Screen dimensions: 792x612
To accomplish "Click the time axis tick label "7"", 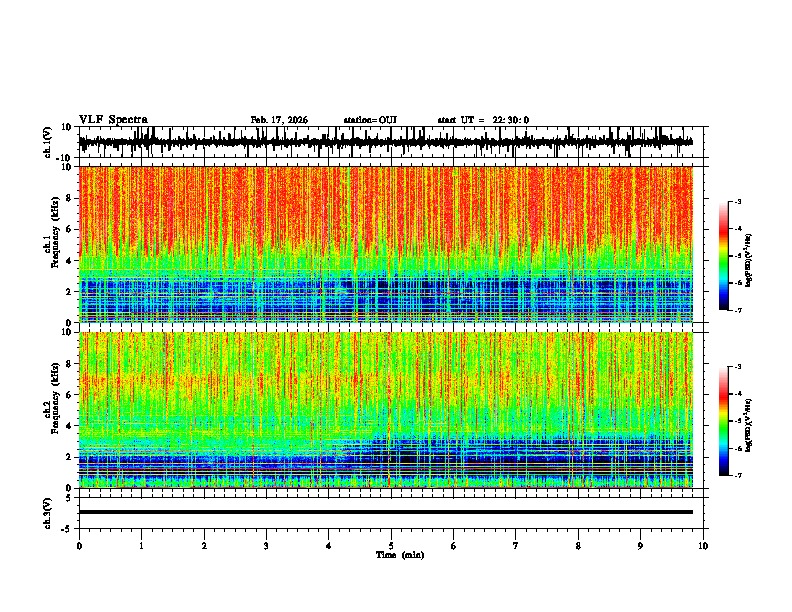I will coord(516,546).
